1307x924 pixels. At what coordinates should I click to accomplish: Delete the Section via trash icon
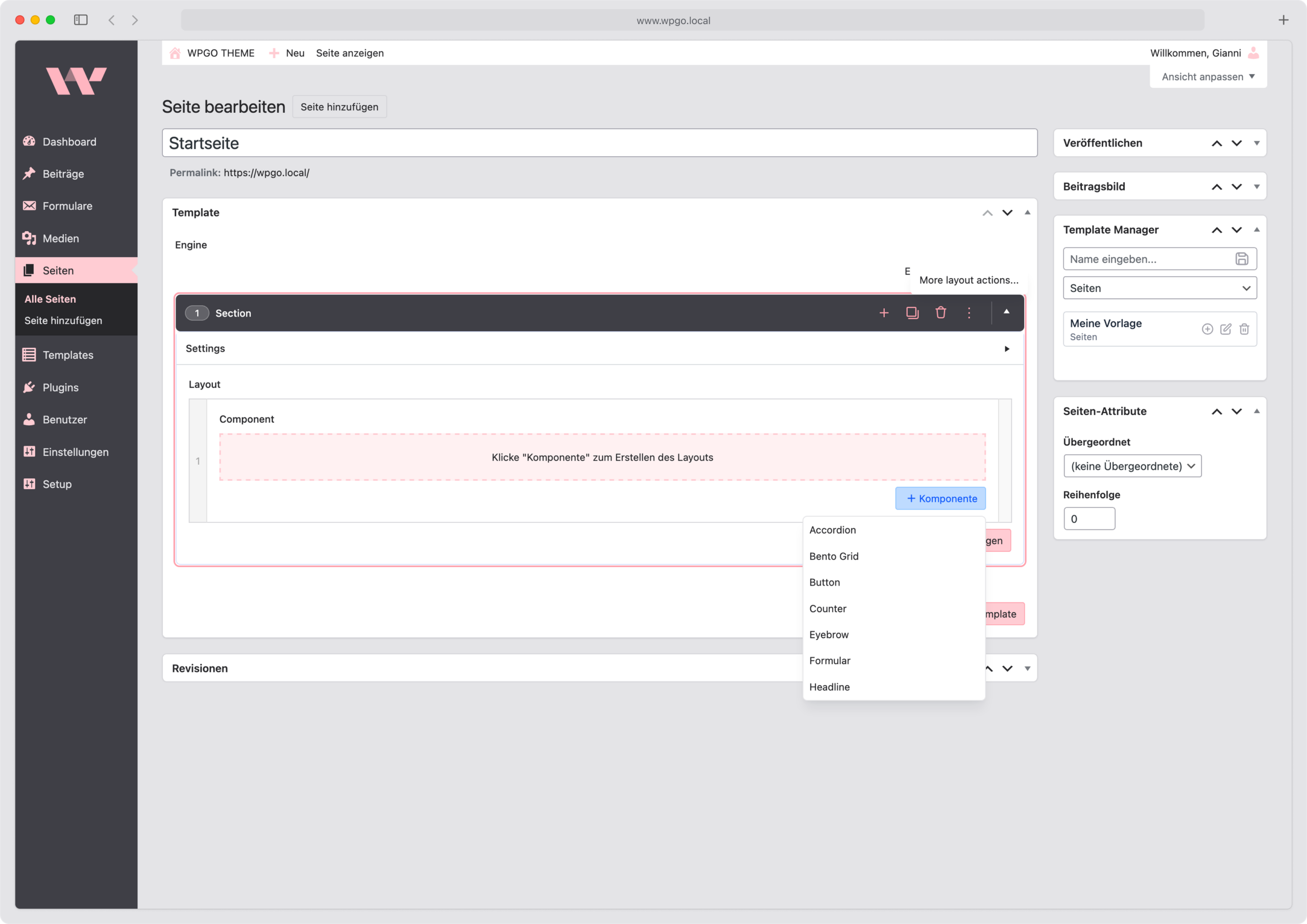click(x=940, y=312)
